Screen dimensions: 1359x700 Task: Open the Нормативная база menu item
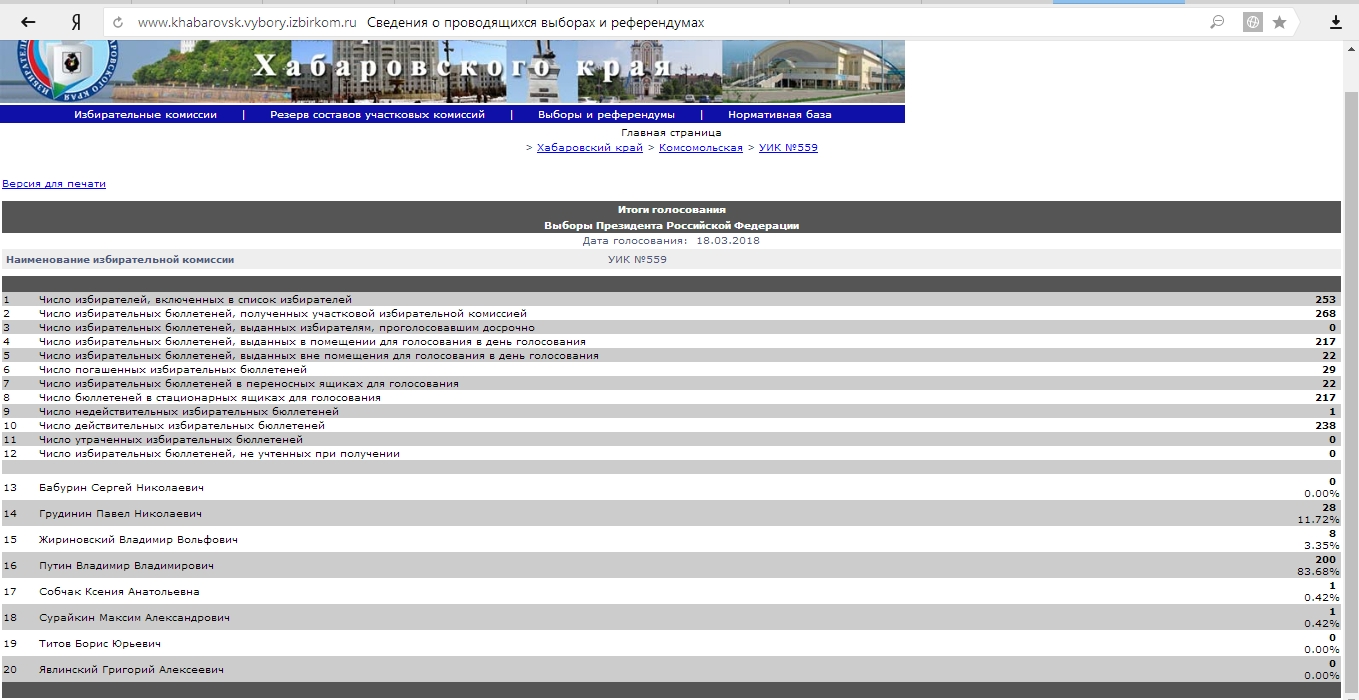coord(779,114)
